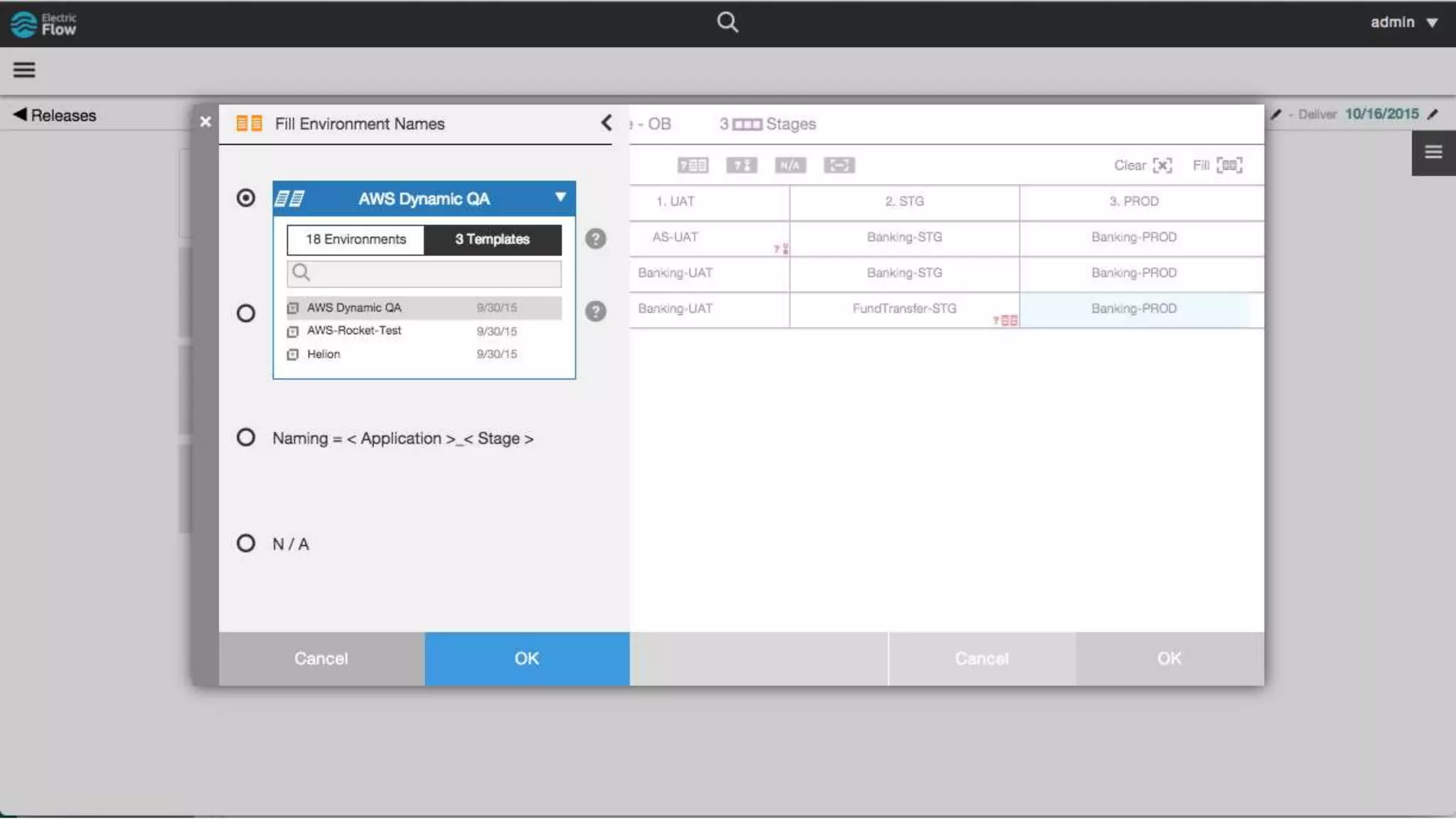This screenshot has width=1456, height=819.
Task: Switch to the 18 Environments tab
Action: (x=355, y=240)
